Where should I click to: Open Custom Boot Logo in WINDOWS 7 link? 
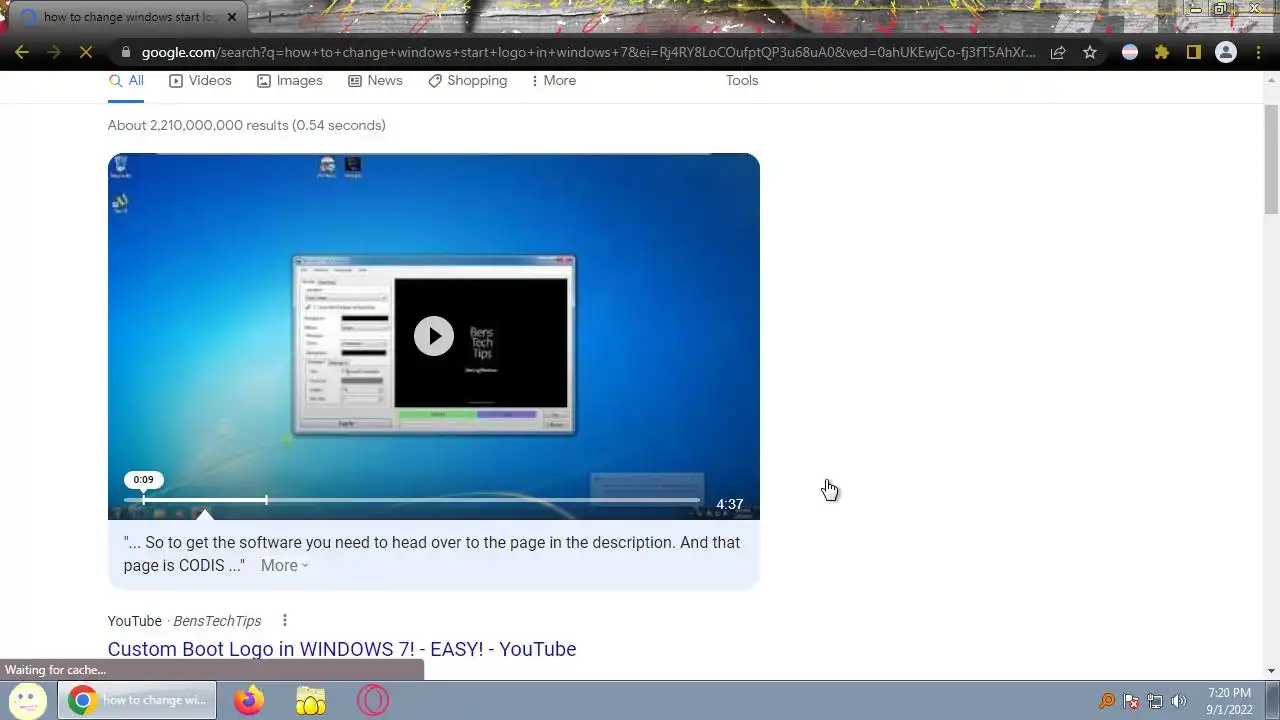[x=342, y=649]
